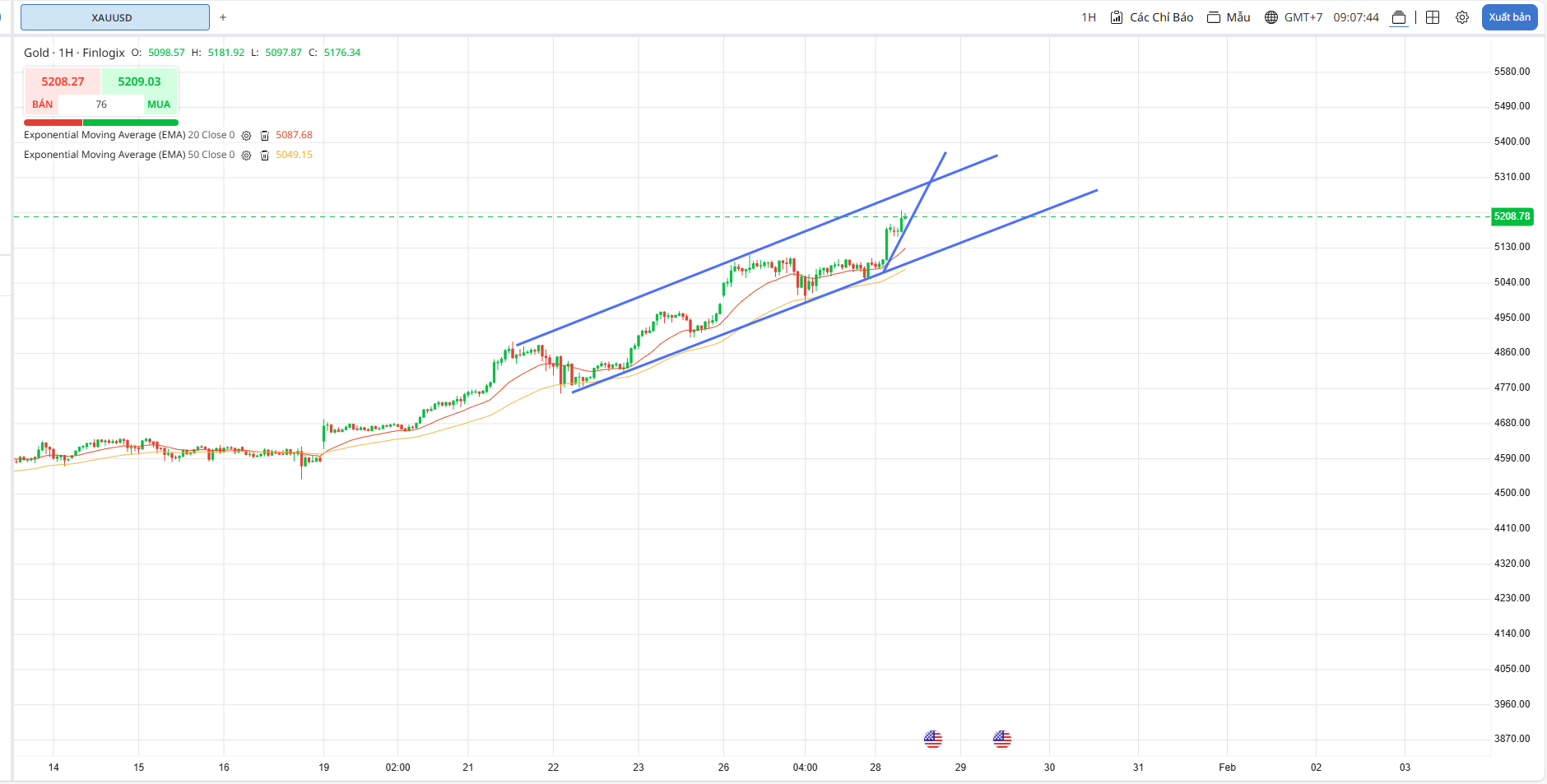Add a new chart tab with plus
The height and width of the screenshot is (784, 1547).
tap(223, 17)
